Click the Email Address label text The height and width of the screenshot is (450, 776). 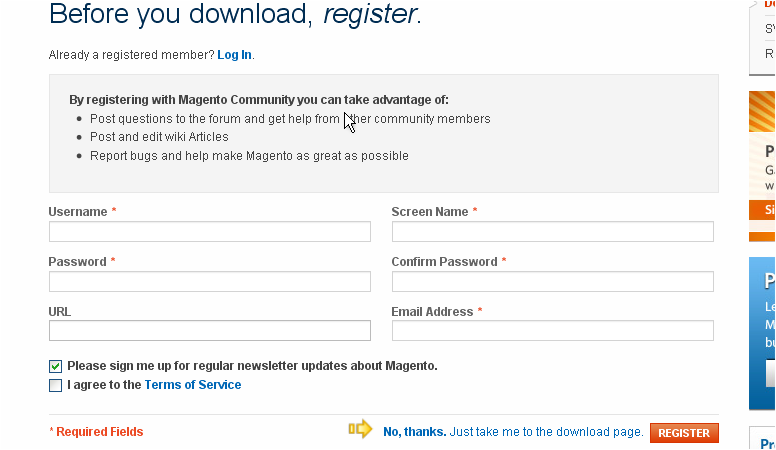coord(432,312)
